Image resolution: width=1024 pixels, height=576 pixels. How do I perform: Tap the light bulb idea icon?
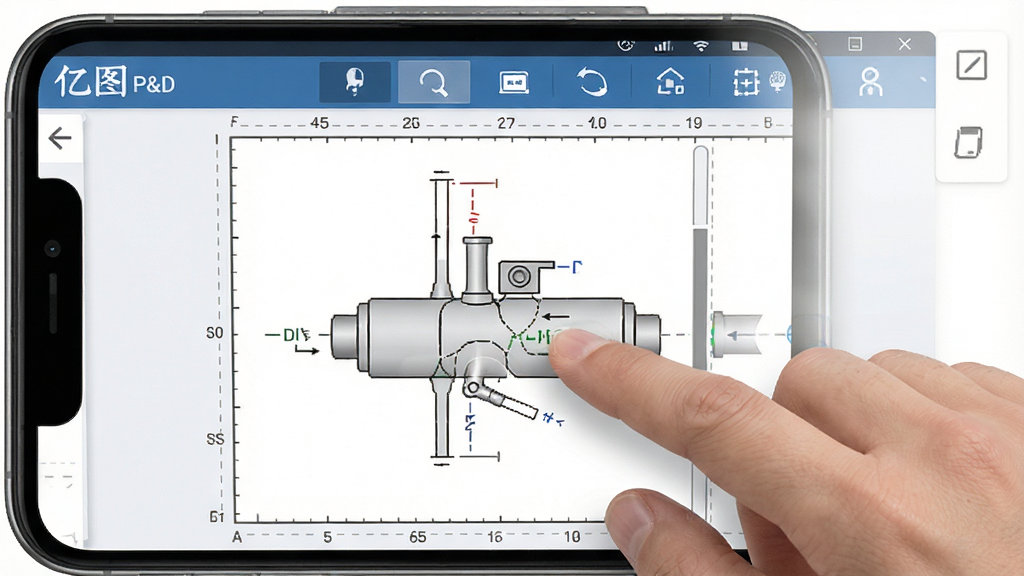point(777,81)
